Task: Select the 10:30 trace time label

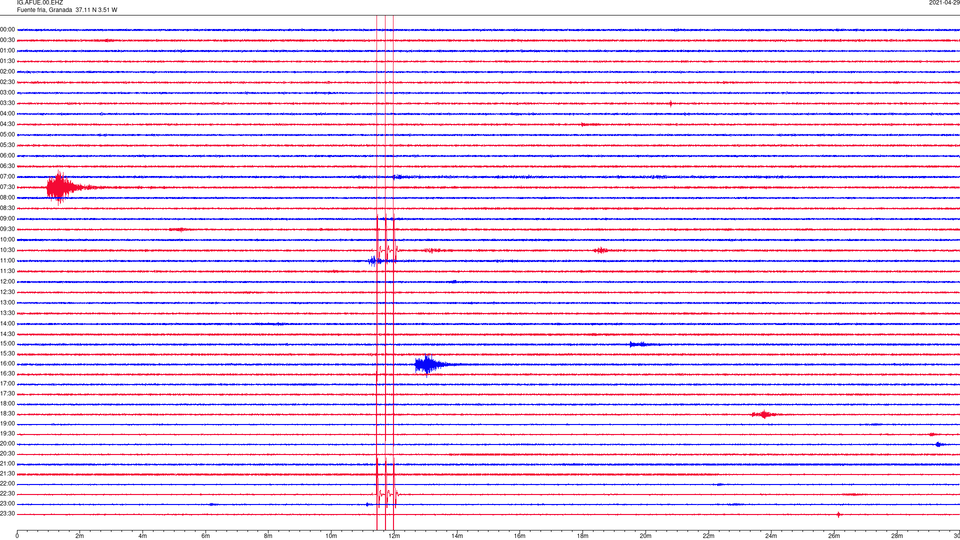Action: coord(7,250)
